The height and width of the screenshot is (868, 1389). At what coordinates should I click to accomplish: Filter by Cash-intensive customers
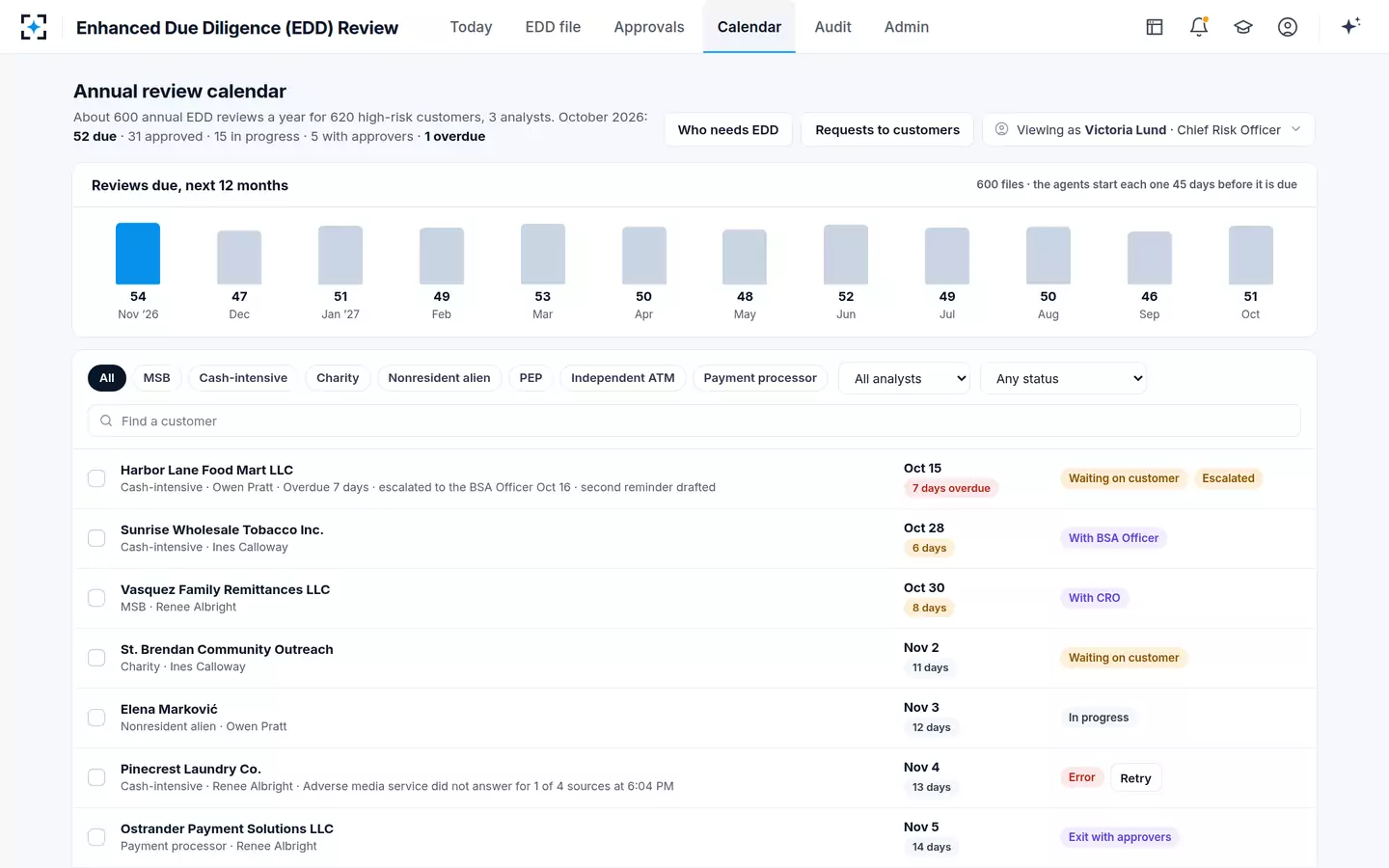point(243,378)
